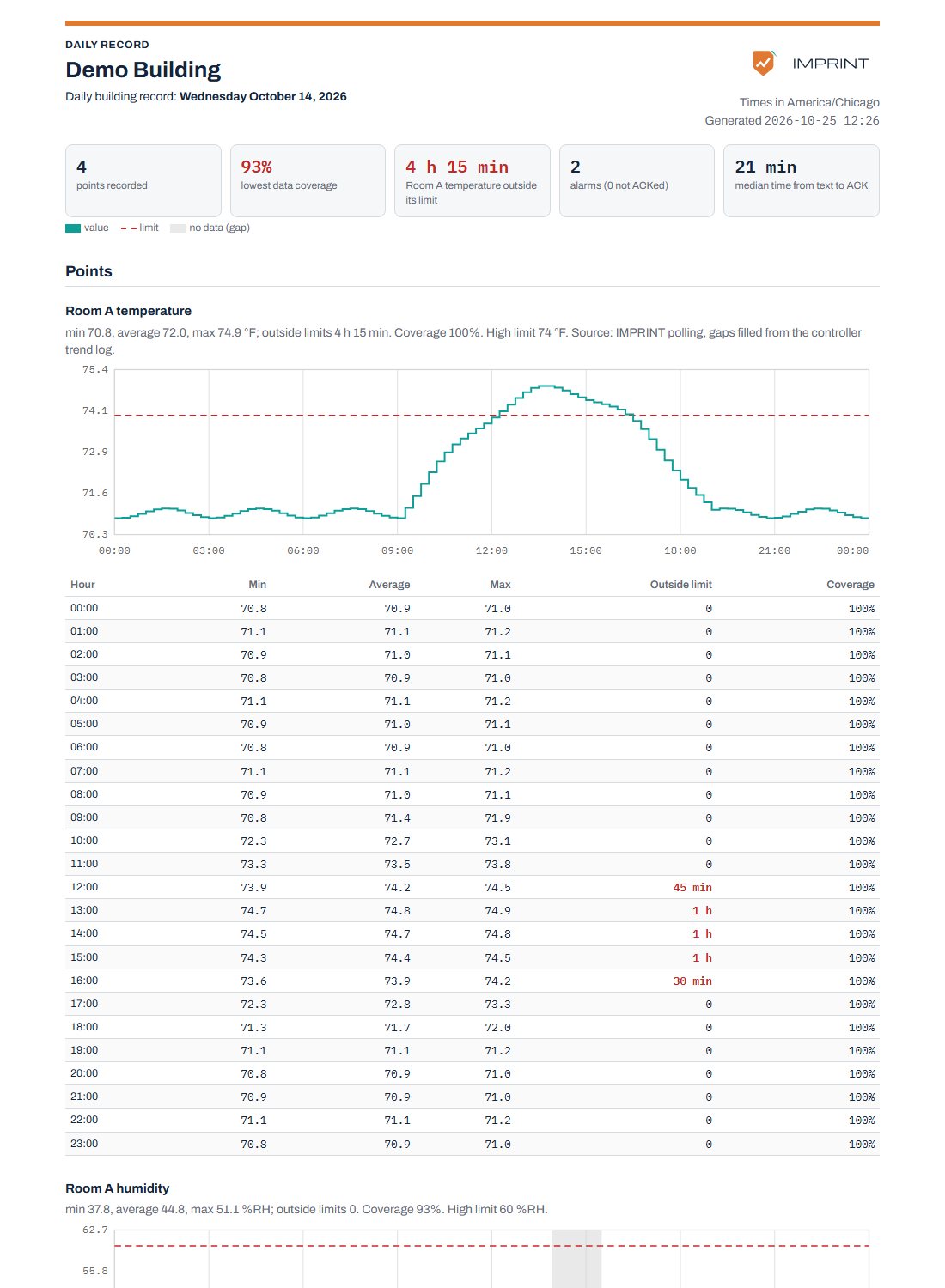The height and width of the screenshot is (1288, 945).
Task: Click average '71.4' in the 09:00 row
Action: [x=397, y=818]
